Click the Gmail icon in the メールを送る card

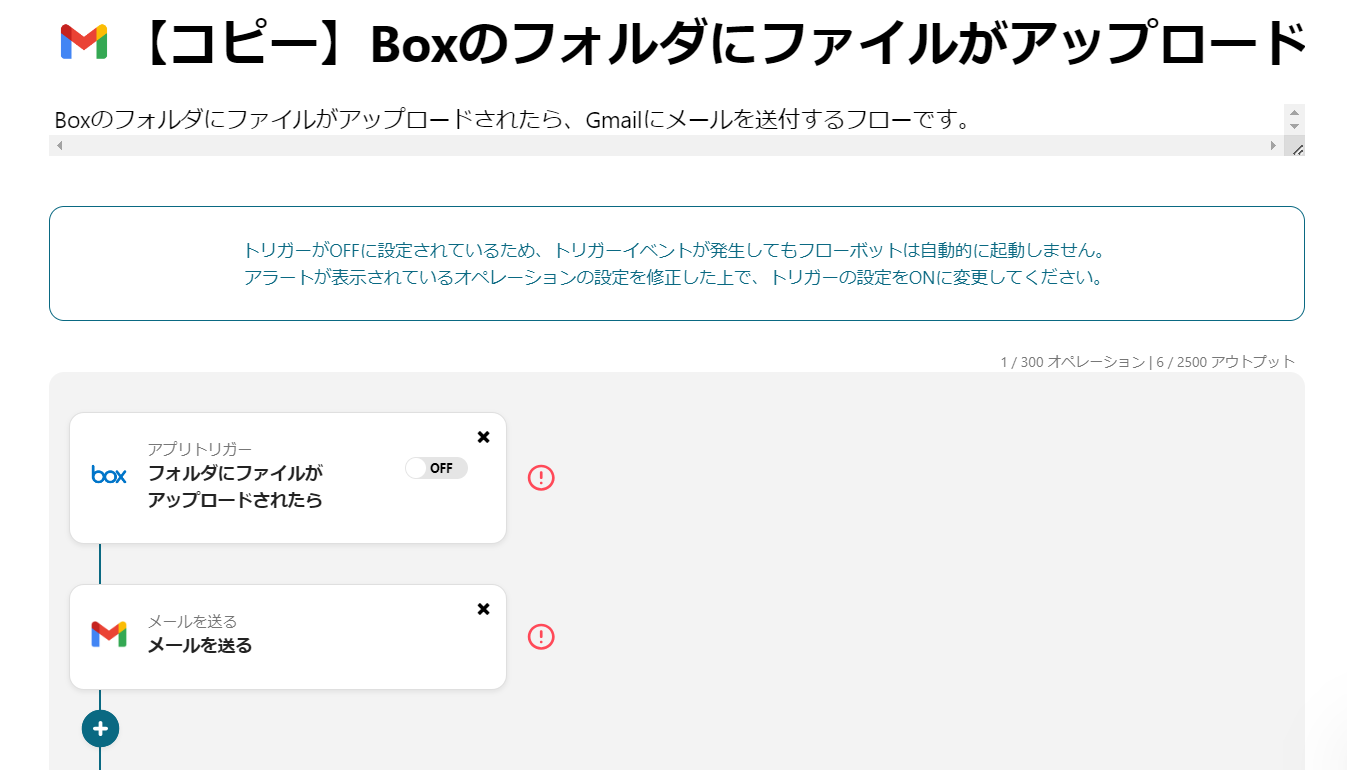tap(109, 634)
